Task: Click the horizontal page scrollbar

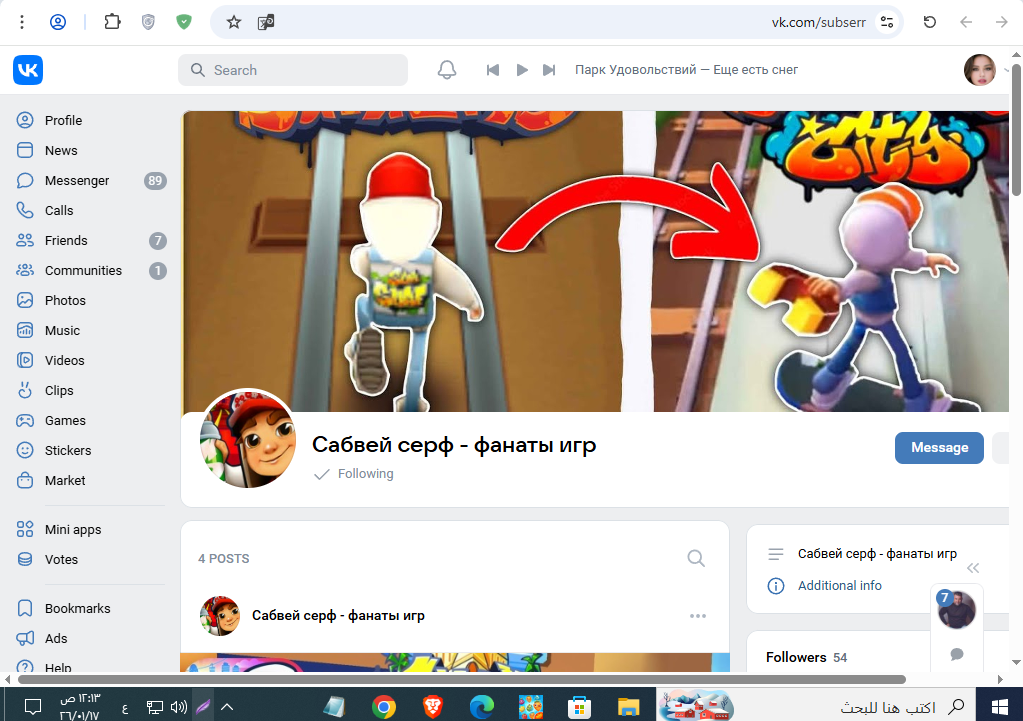Action: [x=462, y=679]
